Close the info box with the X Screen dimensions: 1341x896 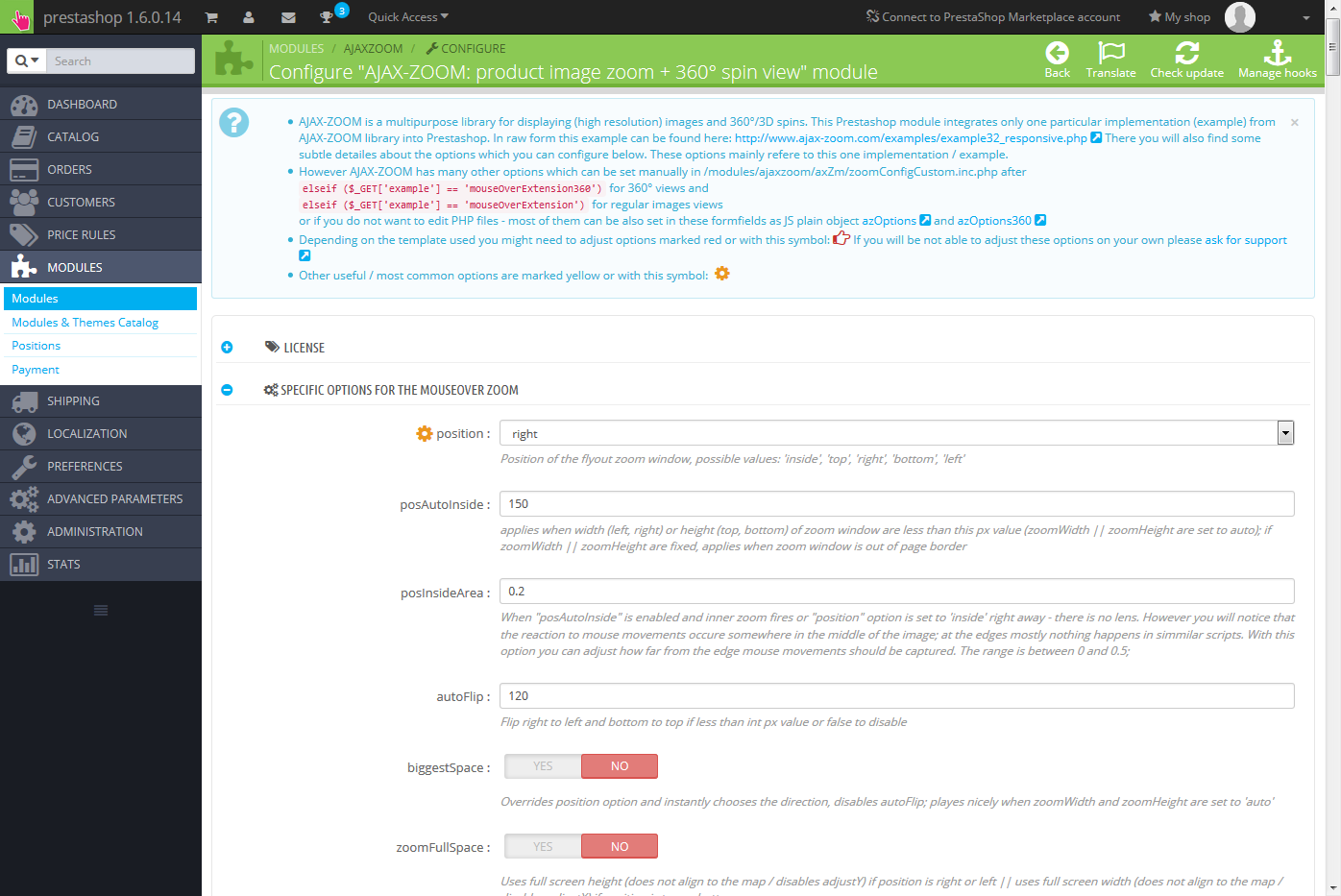coord(1295,123)
